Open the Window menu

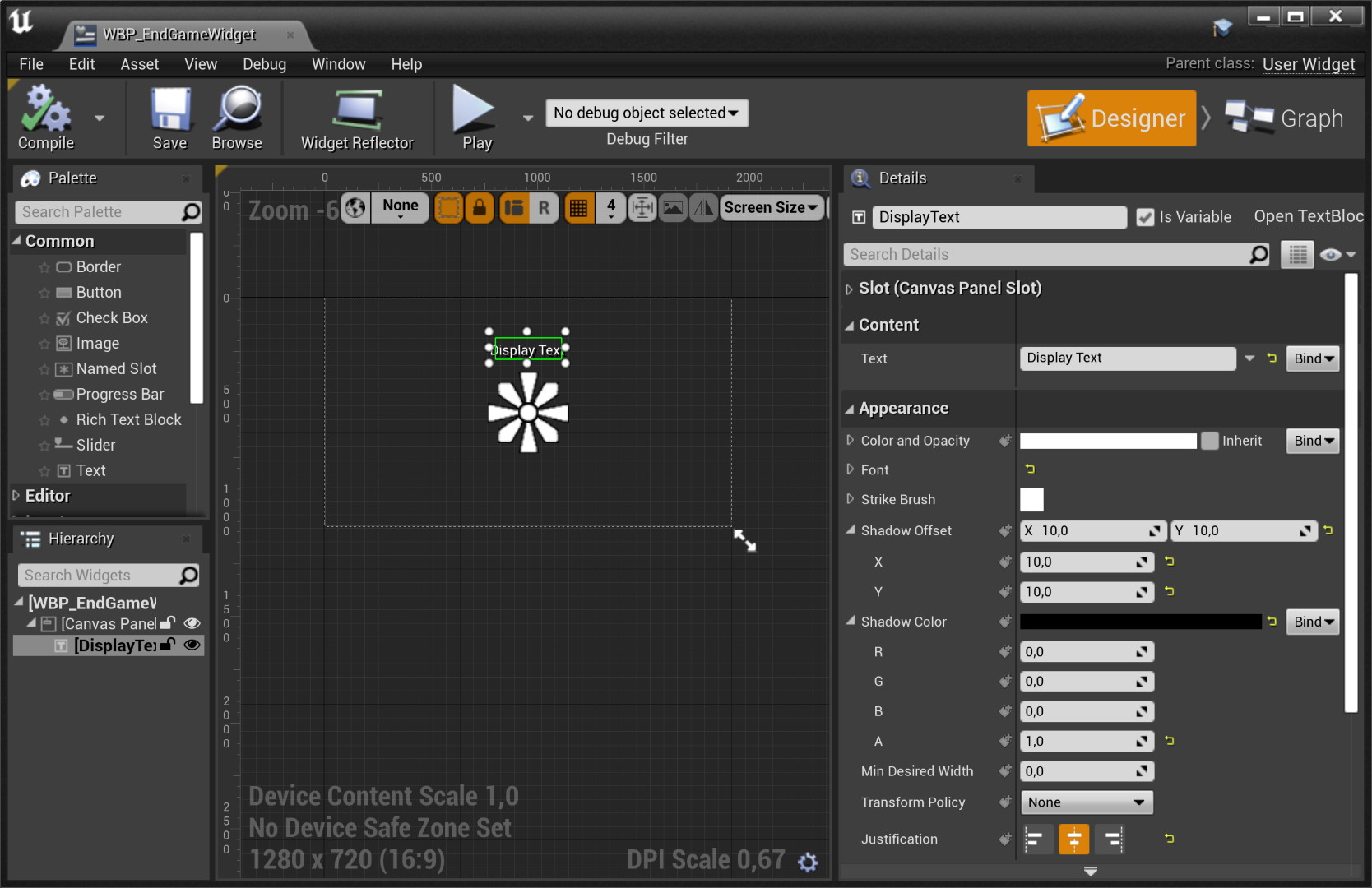(338, 64)
